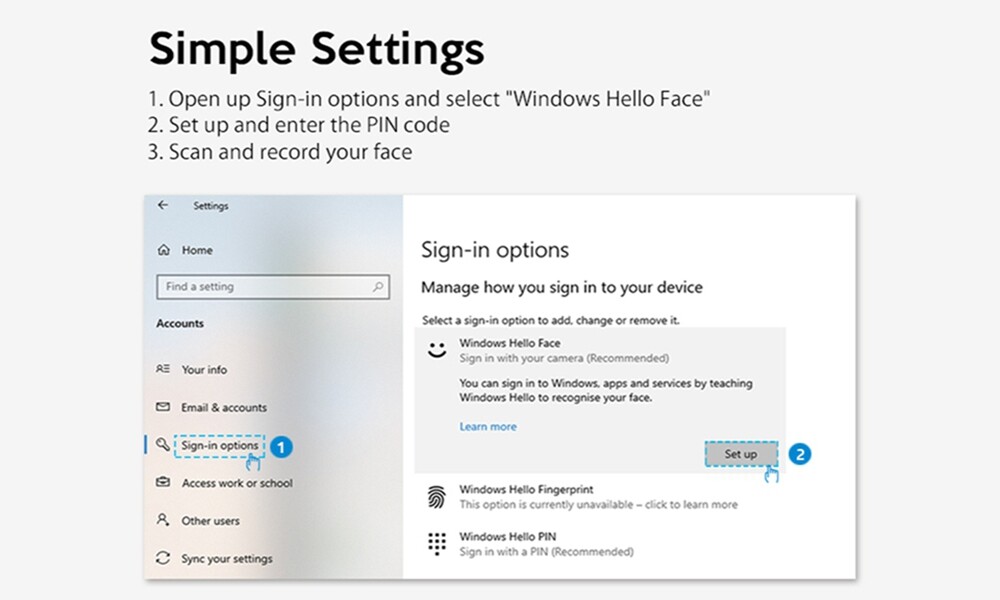Click the Windows Hello Fingerprint icon

click(x=436, y=497)
